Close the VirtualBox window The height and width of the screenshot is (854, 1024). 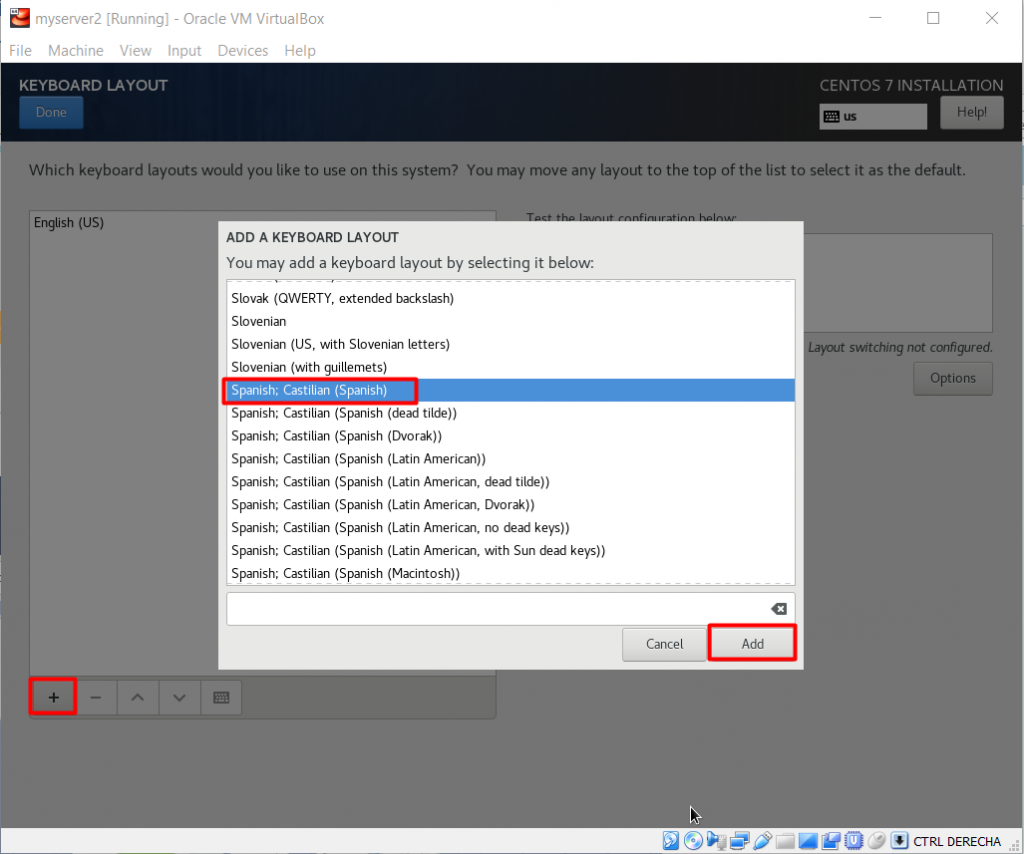point(991,18)
